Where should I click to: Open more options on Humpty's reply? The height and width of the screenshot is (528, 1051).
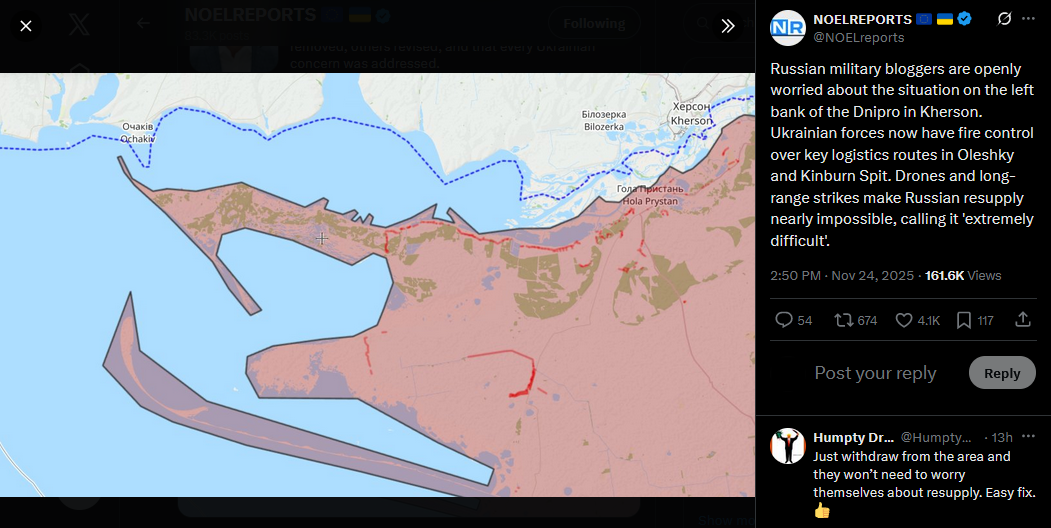1028,437
